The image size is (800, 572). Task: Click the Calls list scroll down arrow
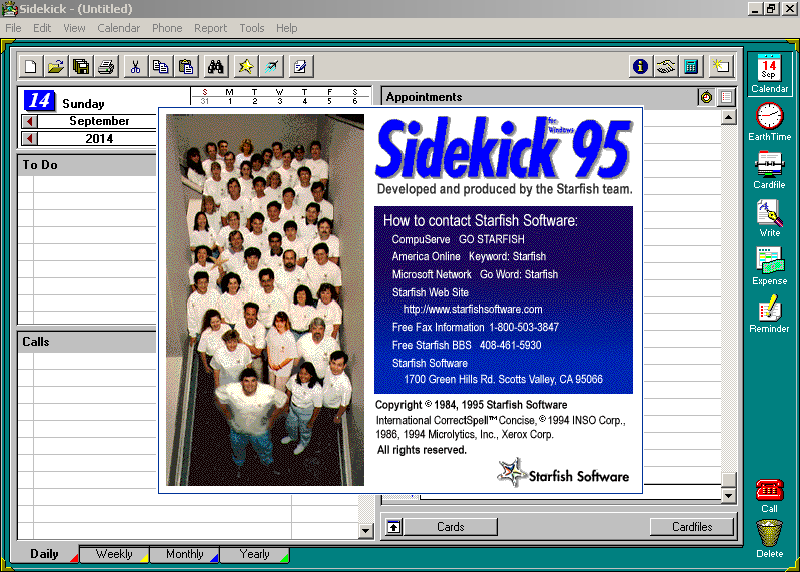tap(365, 531)
